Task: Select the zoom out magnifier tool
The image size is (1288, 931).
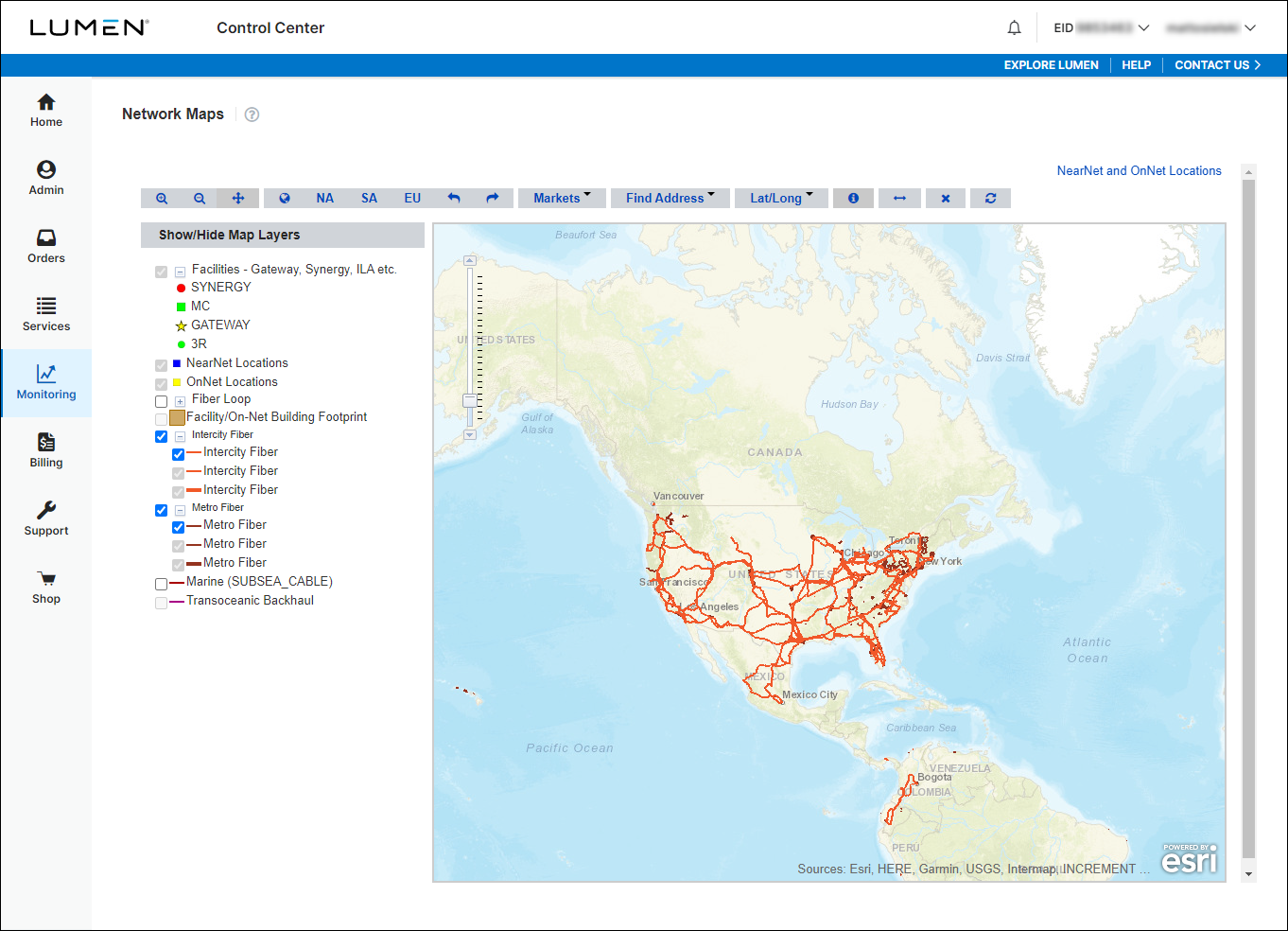Action: [200, 199]
